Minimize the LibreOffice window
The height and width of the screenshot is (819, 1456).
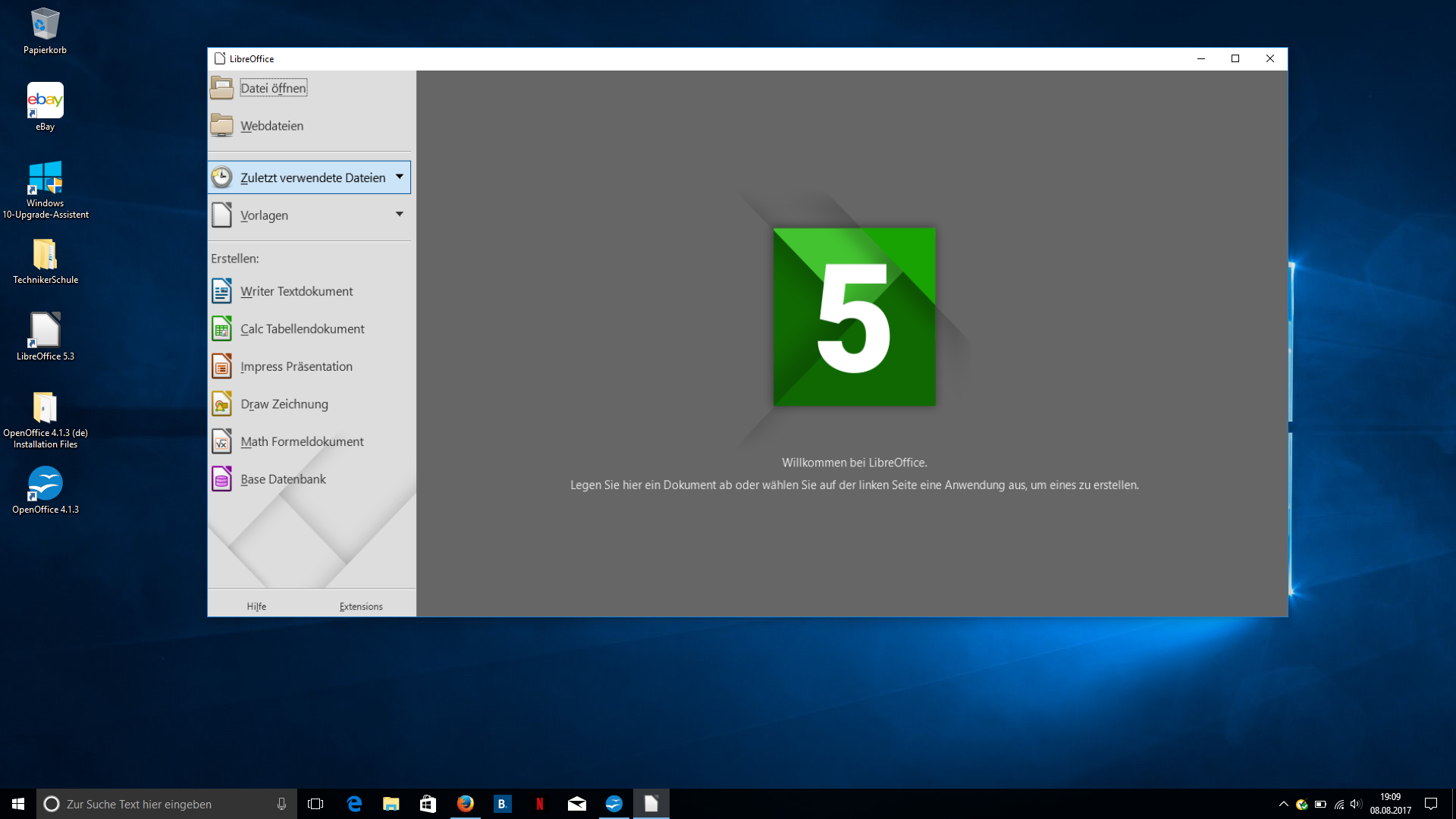click(x=1201, y=58)
